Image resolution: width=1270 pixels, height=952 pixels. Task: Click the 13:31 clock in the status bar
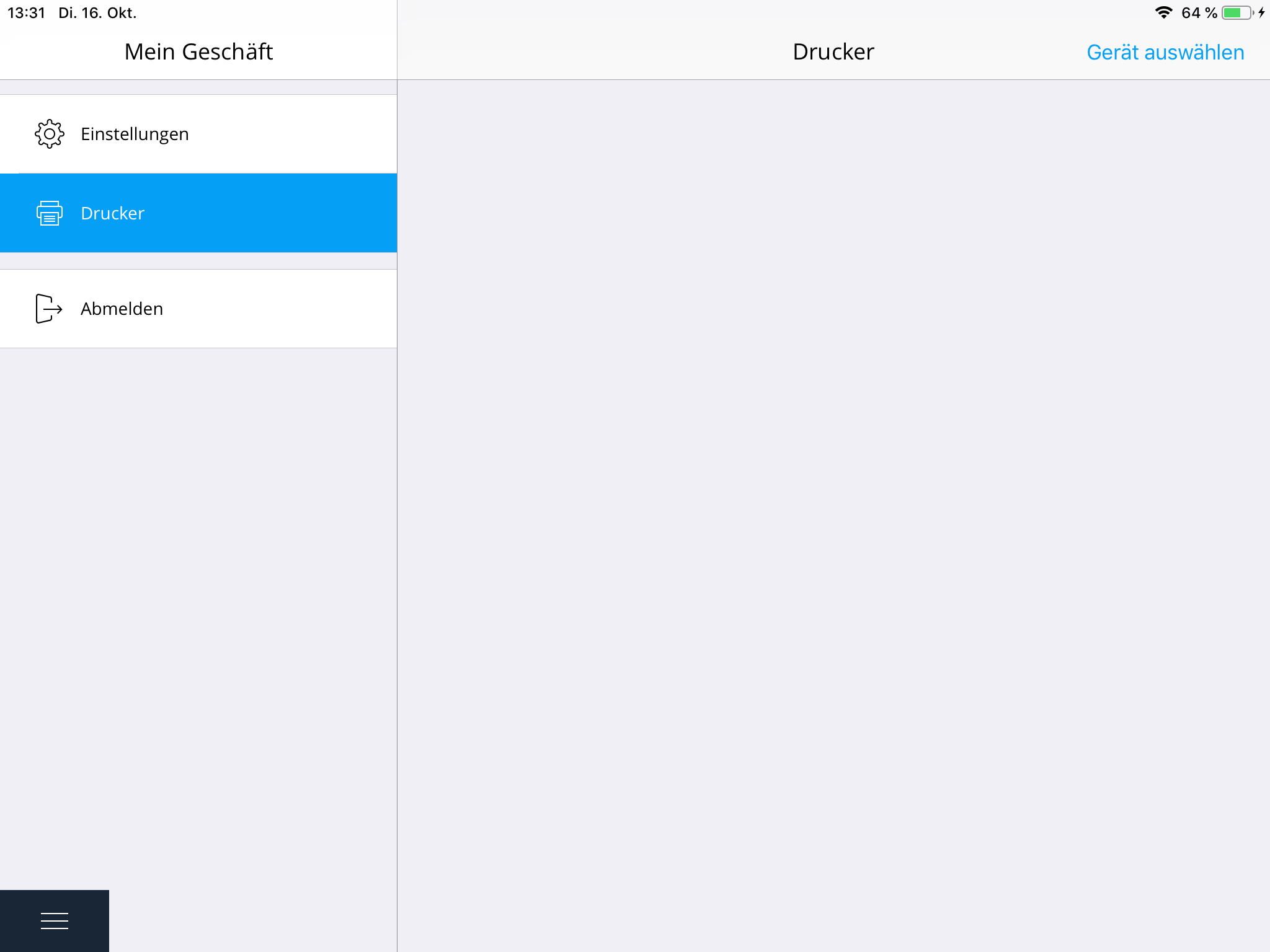tap(27, 13)
